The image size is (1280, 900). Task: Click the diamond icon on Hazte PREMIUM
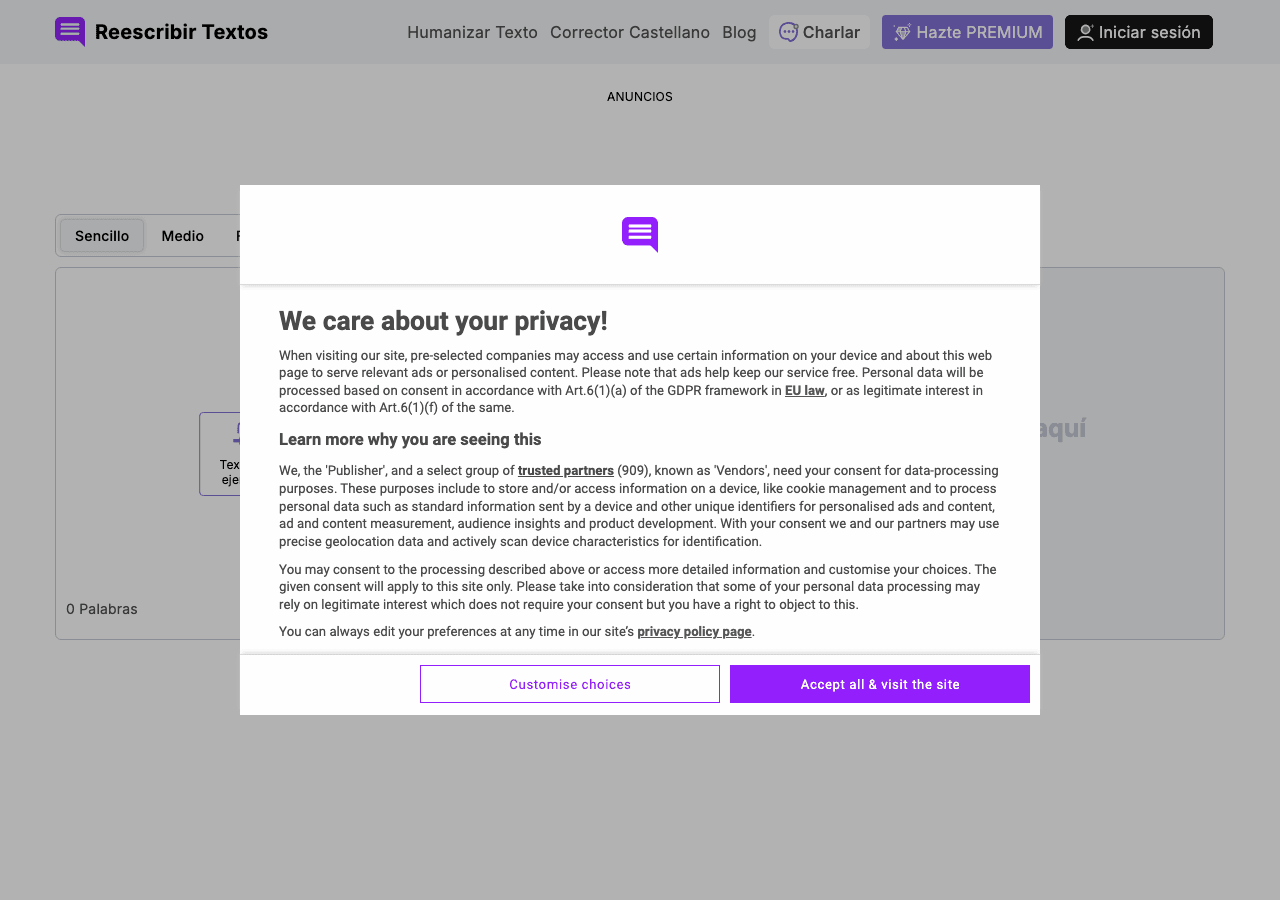pos(902,32)
